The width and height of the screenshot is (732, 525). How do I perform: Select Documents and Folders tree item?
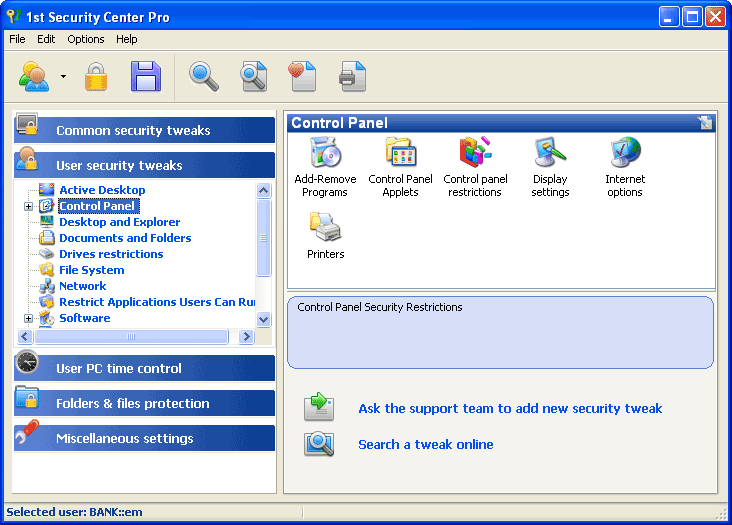(x=125, y=238)
